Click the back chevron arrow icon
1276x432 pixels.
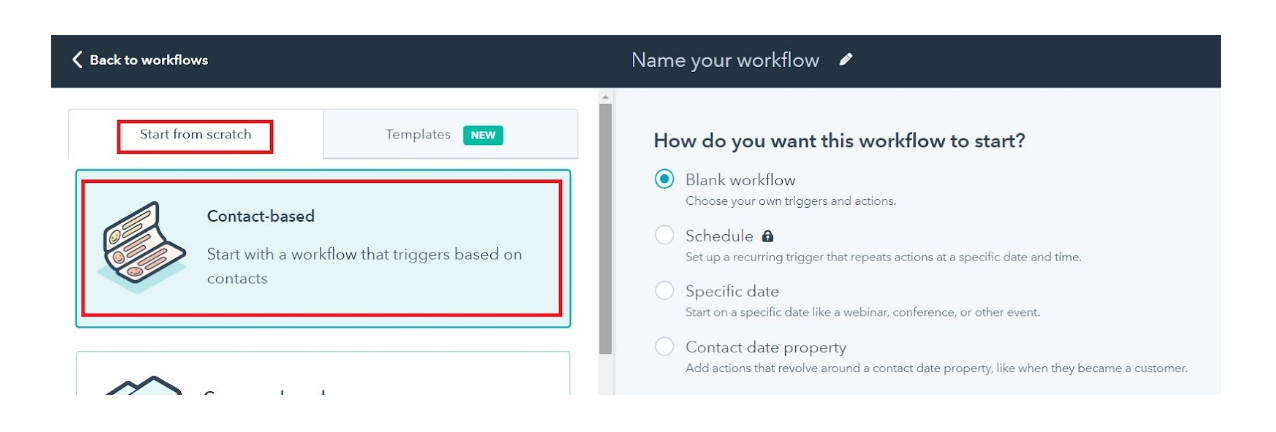(77, 60)
